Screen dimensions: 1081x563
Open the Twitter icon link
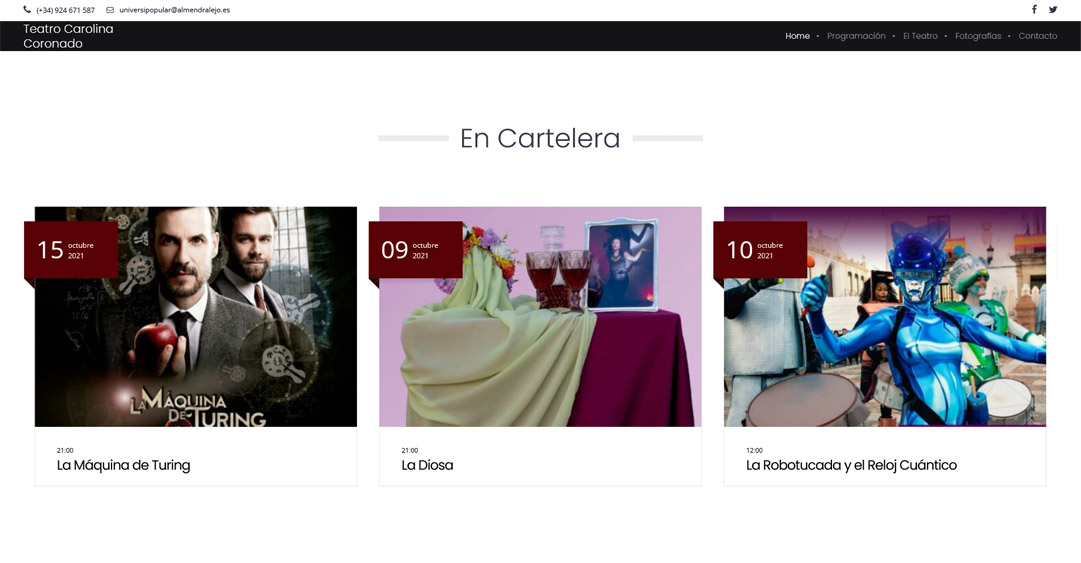(1053, 10)
